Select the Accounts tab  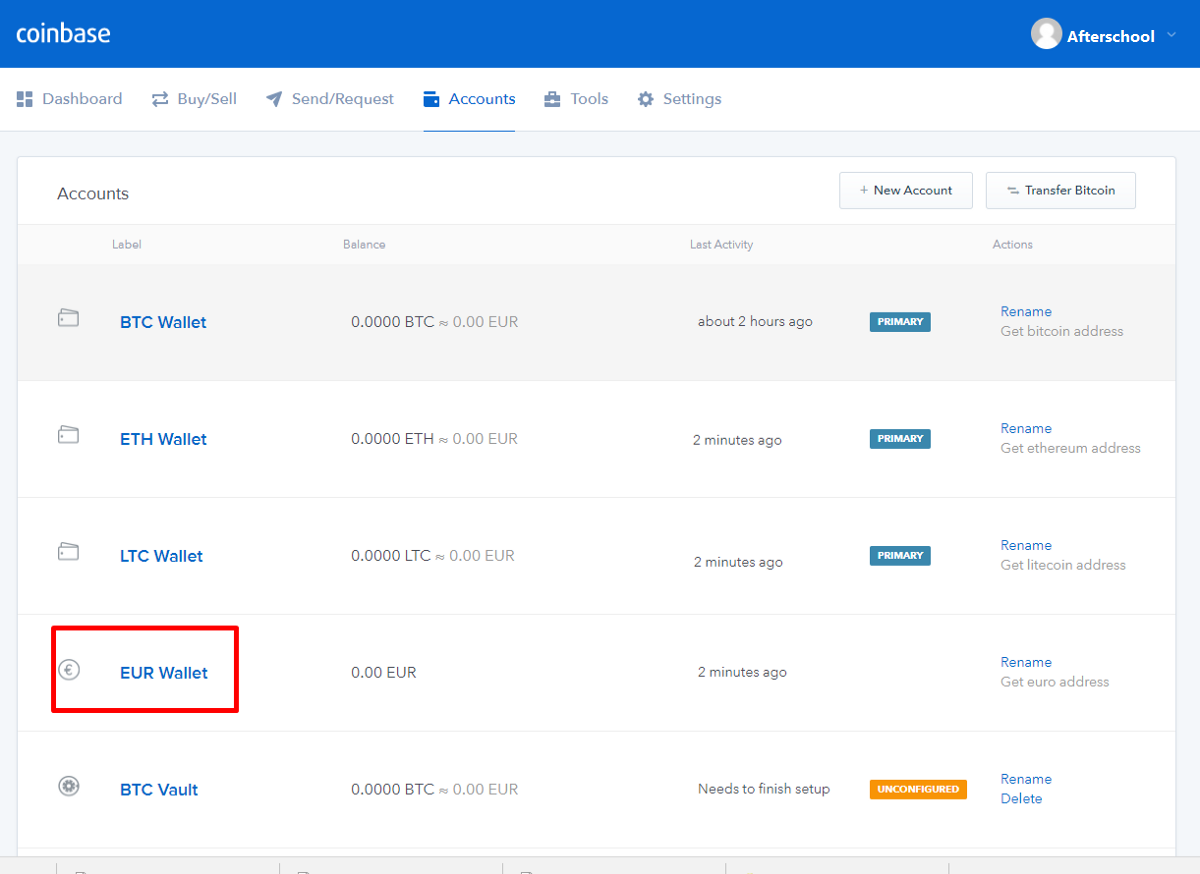tap(469, 99)
